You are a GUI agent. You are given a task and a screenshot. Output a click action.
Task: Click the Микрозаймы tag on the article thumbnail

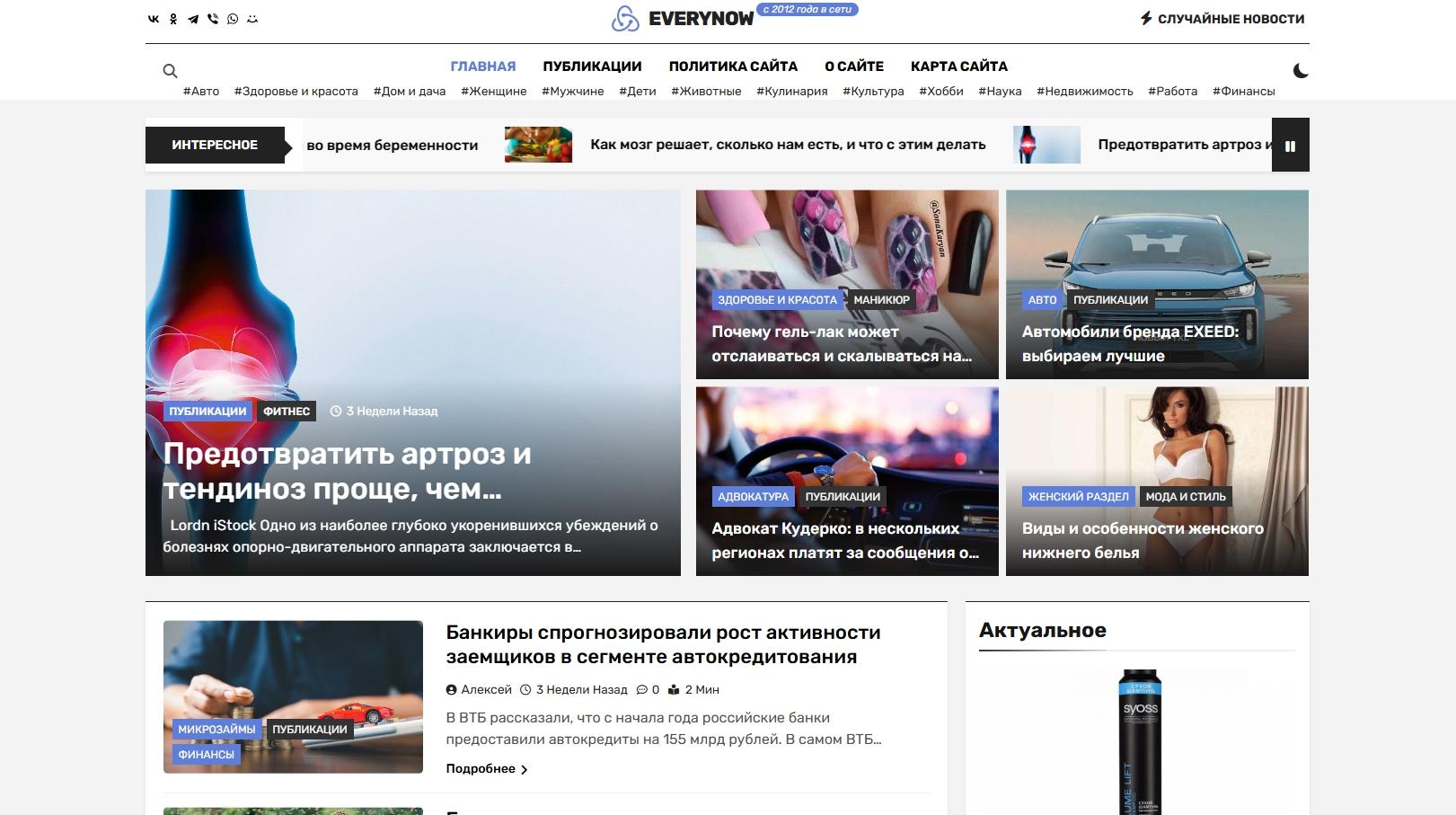pos(216,730)
